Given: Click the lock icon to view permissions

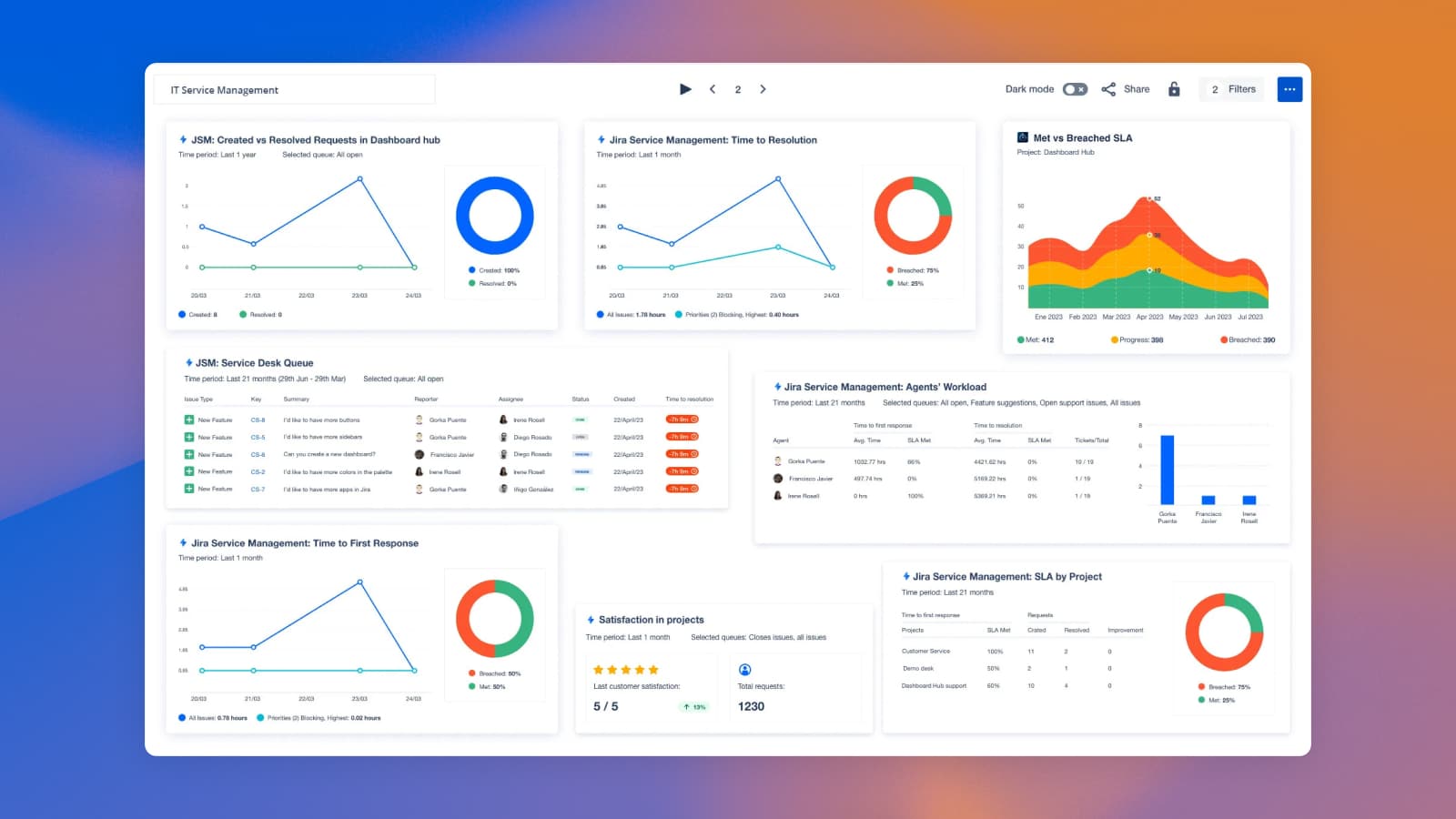Looking at the screenshot, I should click(1174, 89).
